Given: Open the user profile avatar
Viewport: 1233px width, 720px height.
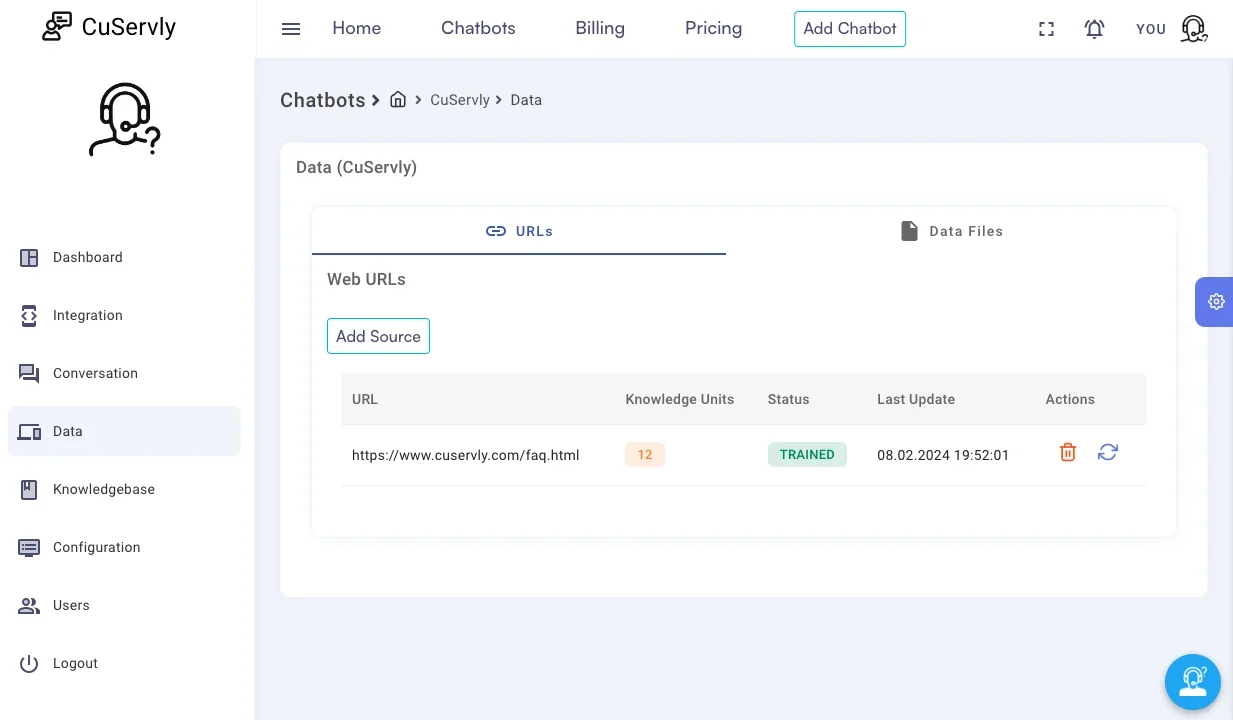Looking at the screenshot, I should 1193,29.
